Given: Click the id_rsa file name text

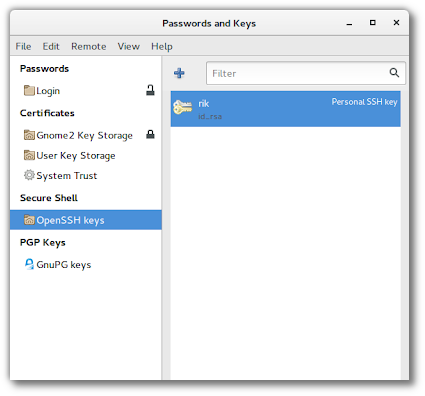Looking at the screenshot, I should (210, 116).
